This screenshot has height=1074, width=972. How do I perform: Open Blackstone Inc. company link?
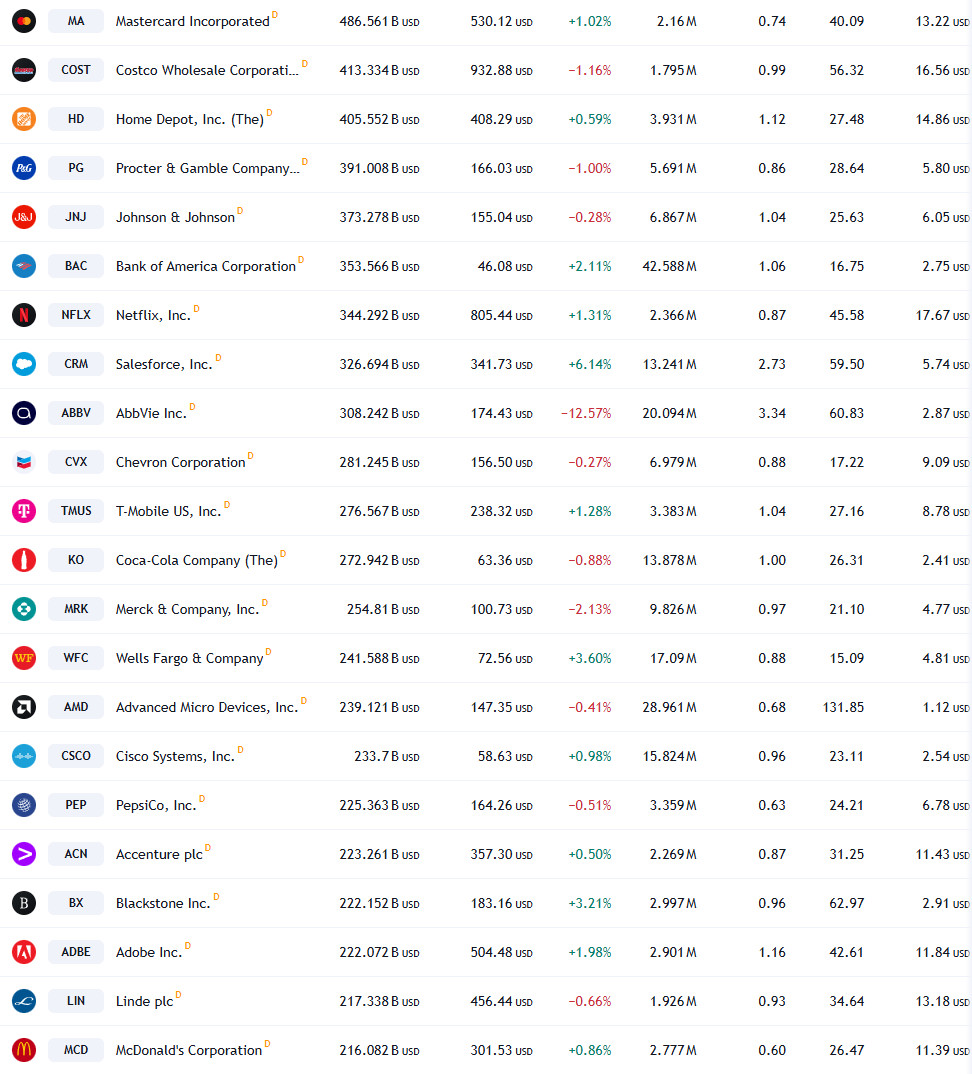[163, 903]
